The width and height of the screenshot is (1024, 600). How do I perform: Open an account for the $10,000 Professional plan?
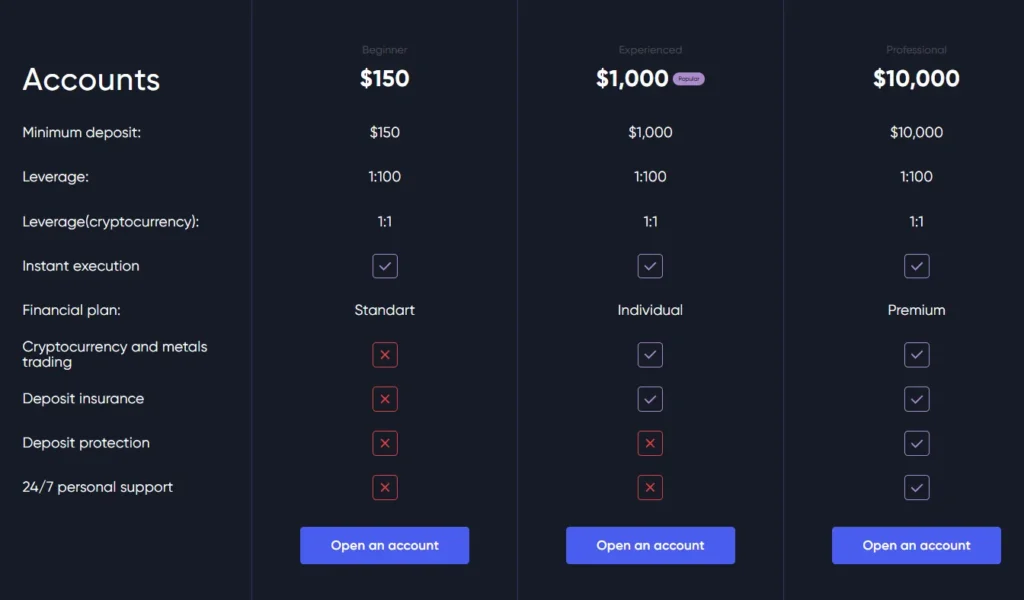916,546
